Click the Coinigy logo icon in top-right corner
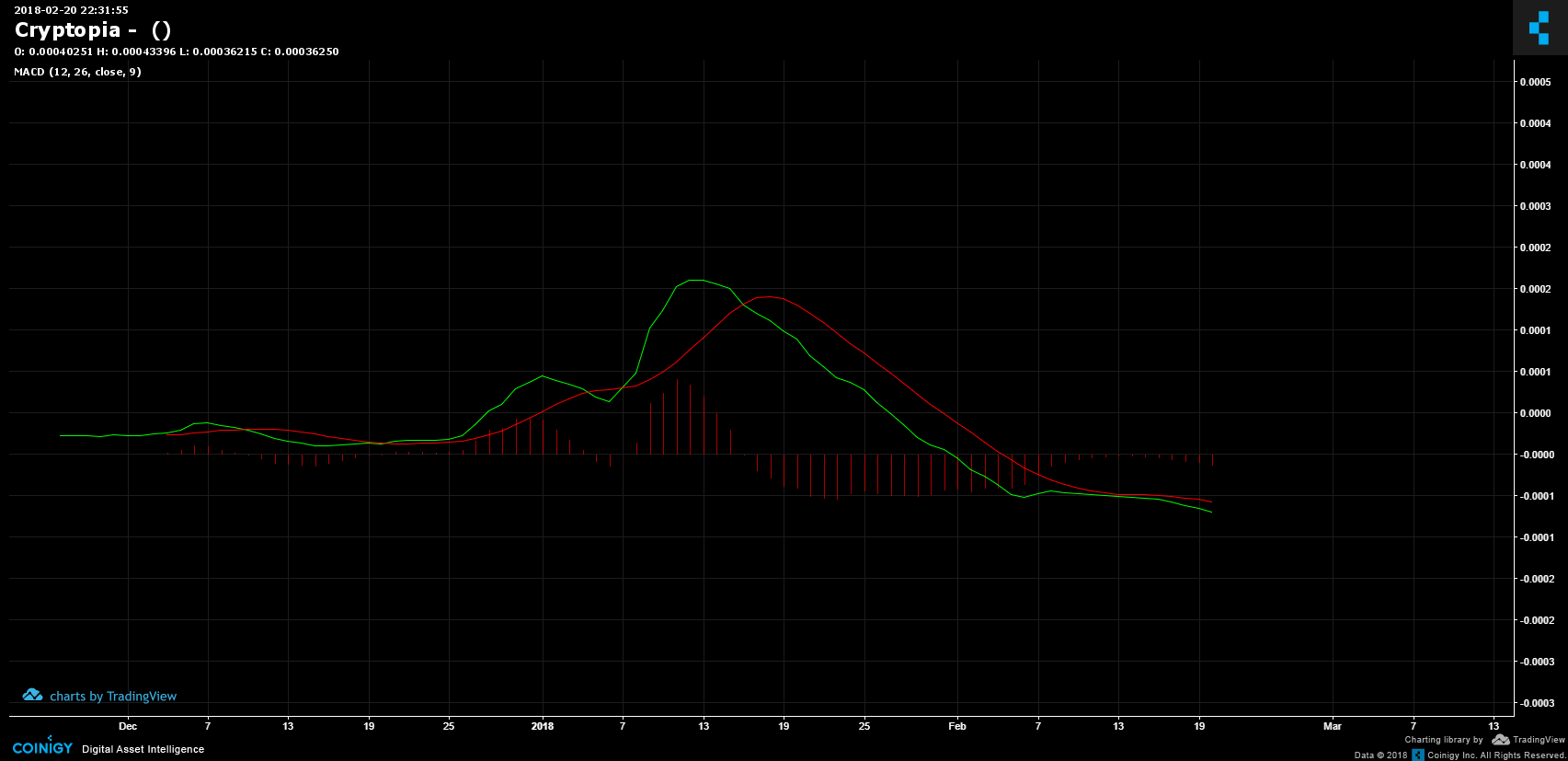 [x=1539, y=28]
